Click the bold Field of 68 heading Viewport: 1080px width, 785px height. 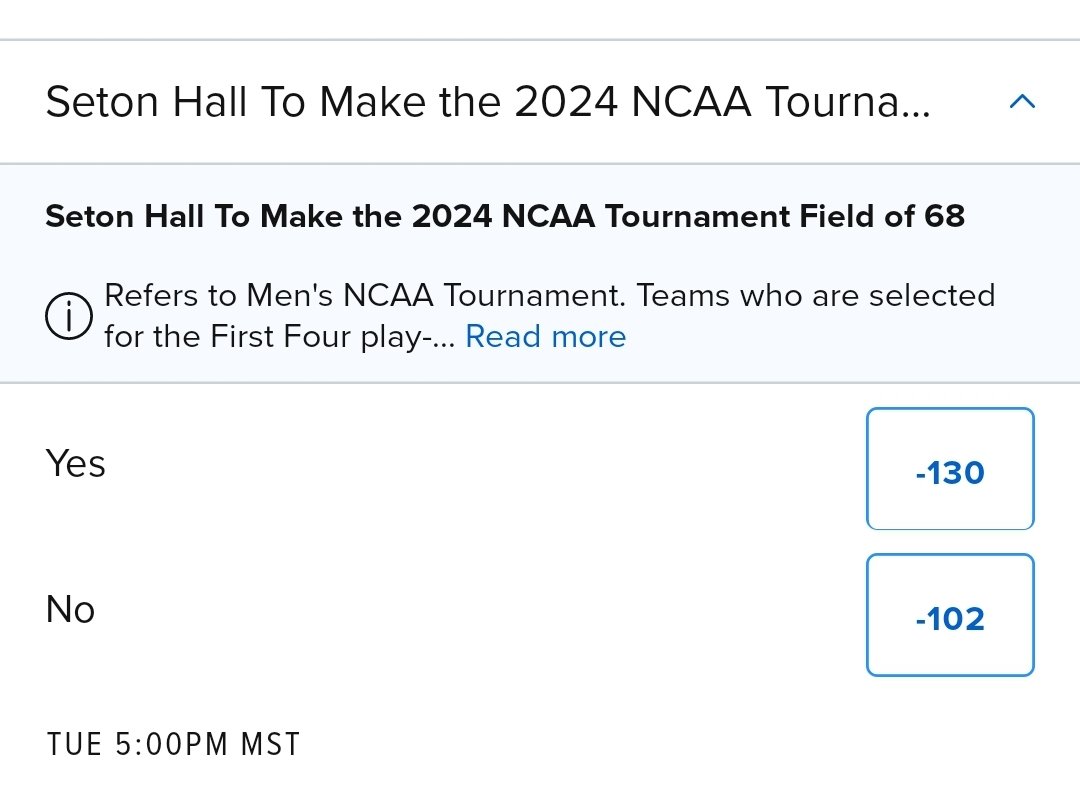click(505, 217)
